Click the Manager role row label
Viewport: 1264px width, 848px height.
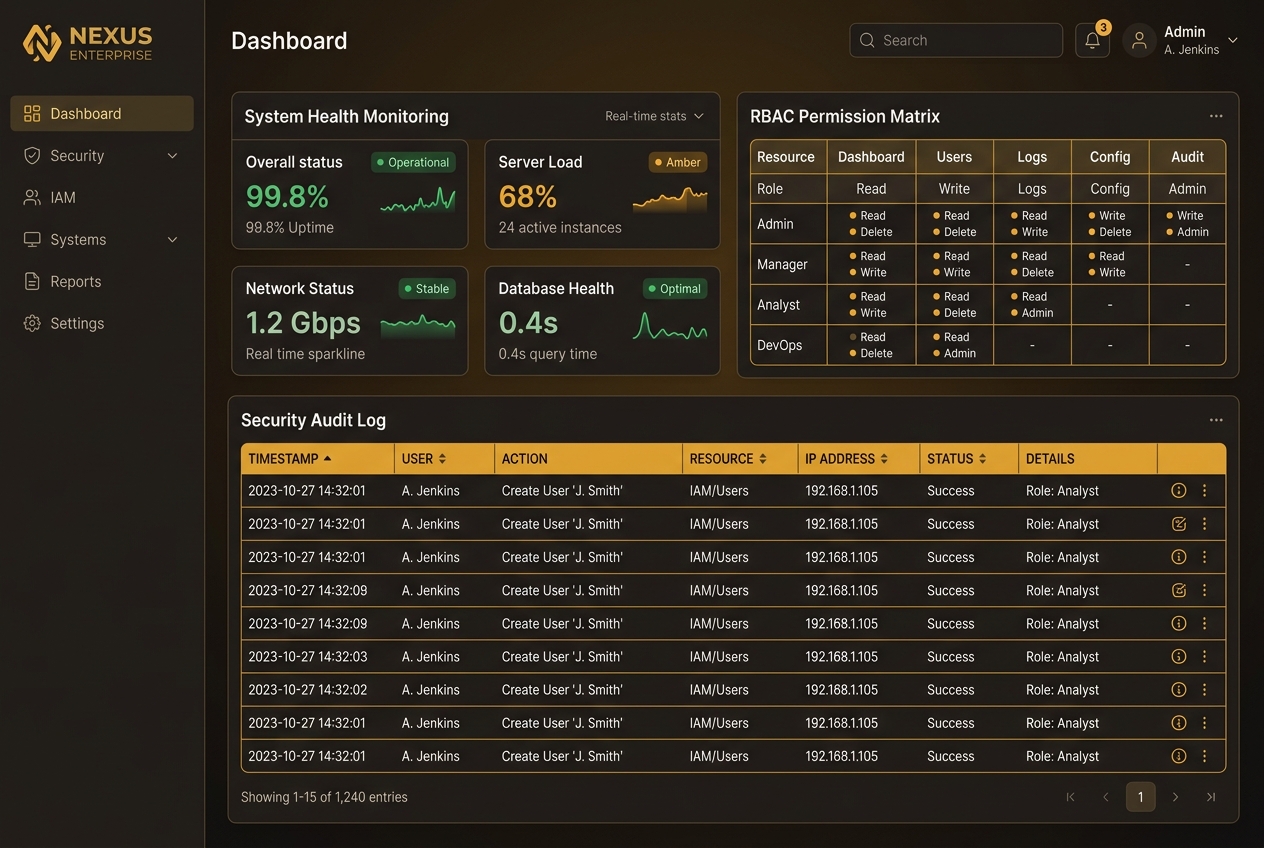pyautogui.click(x=782, y=265)
